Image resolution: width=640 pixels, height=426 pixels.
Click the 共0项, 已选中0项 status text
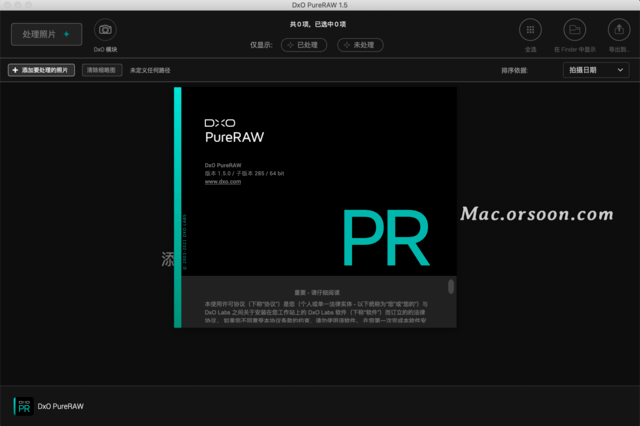(318, 24)
